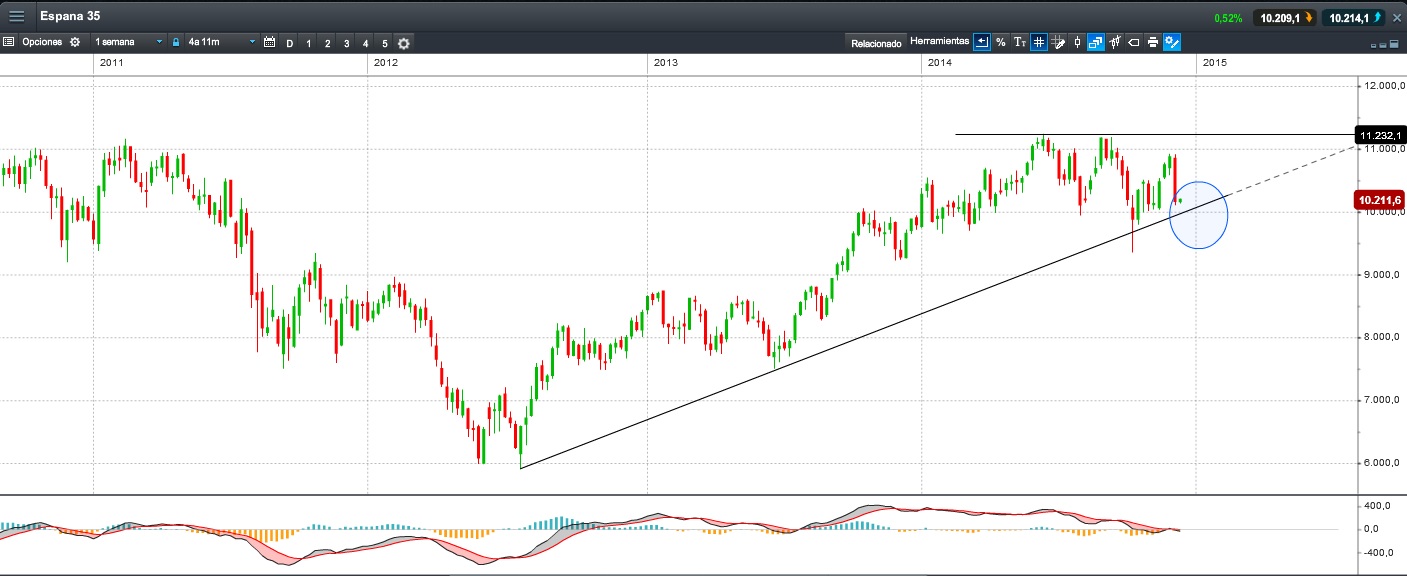Open the print chart icon
This screenshot has height=576, width=1407.
point(1153,42)
